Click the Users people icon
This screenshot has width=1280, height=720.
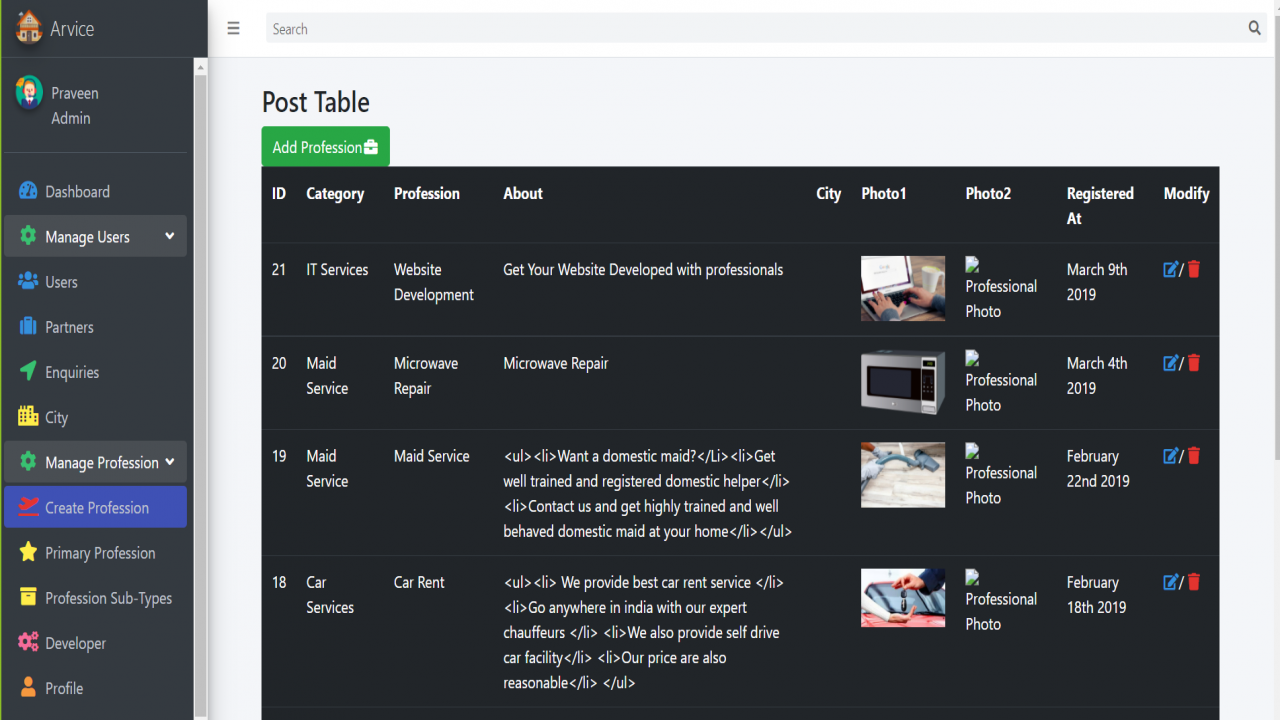pyautogui.click(x=28, y=282)
